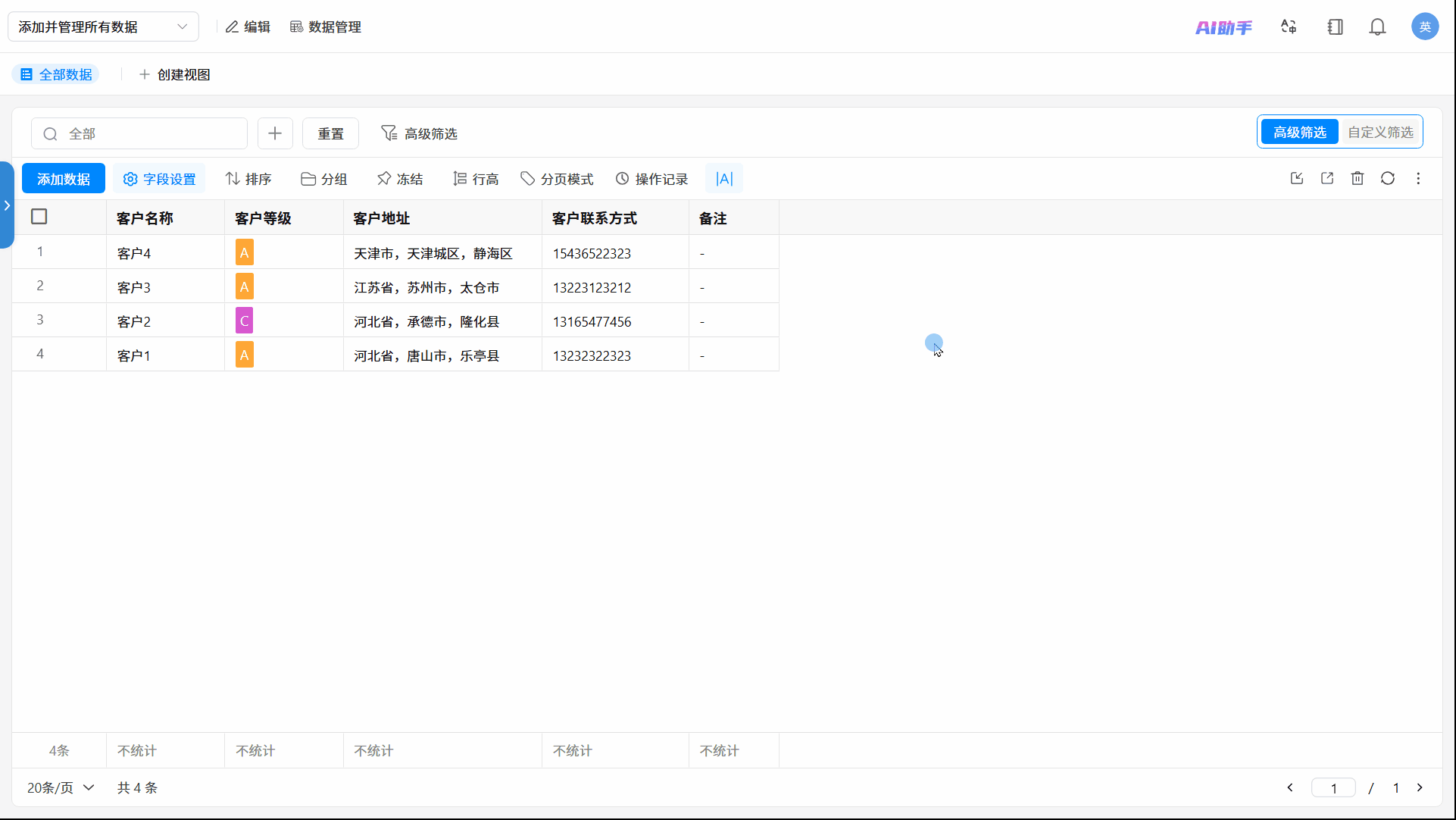Click 创建视图 to add view
Screen dimensions: 1456x820
tap(174, 74)
